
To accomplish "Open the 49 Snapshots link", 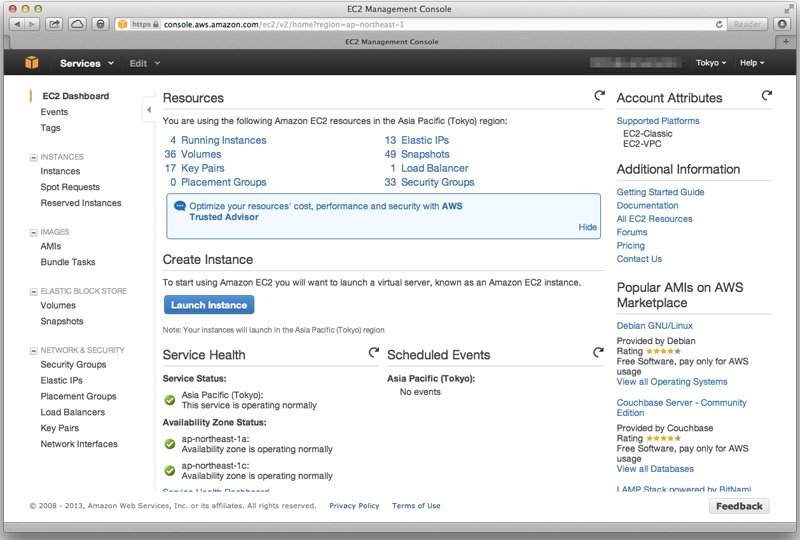I will 417,154.
